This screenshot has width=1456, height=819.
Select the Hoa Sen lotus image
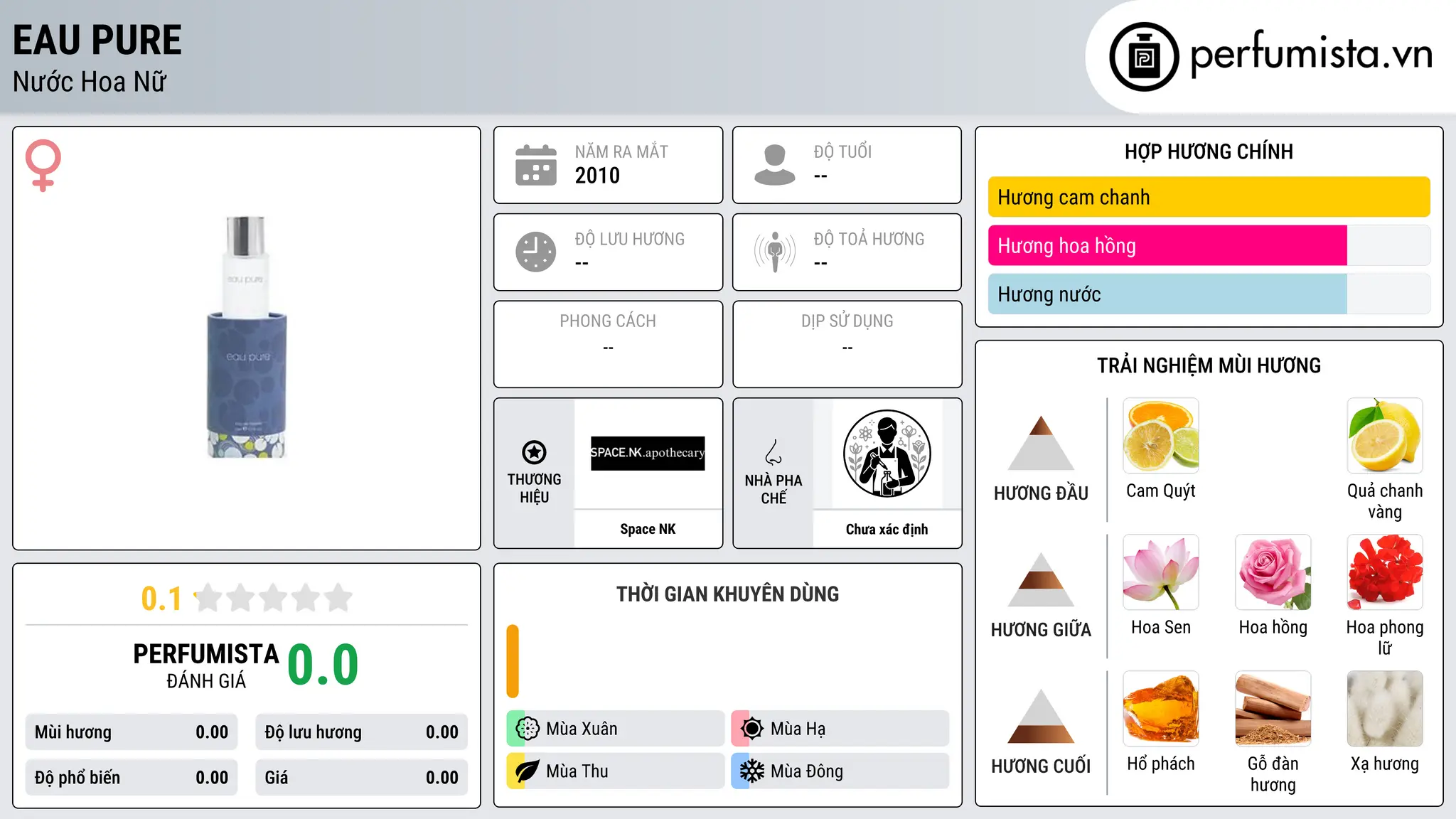pyautogui.click(x=1161, y=572)
